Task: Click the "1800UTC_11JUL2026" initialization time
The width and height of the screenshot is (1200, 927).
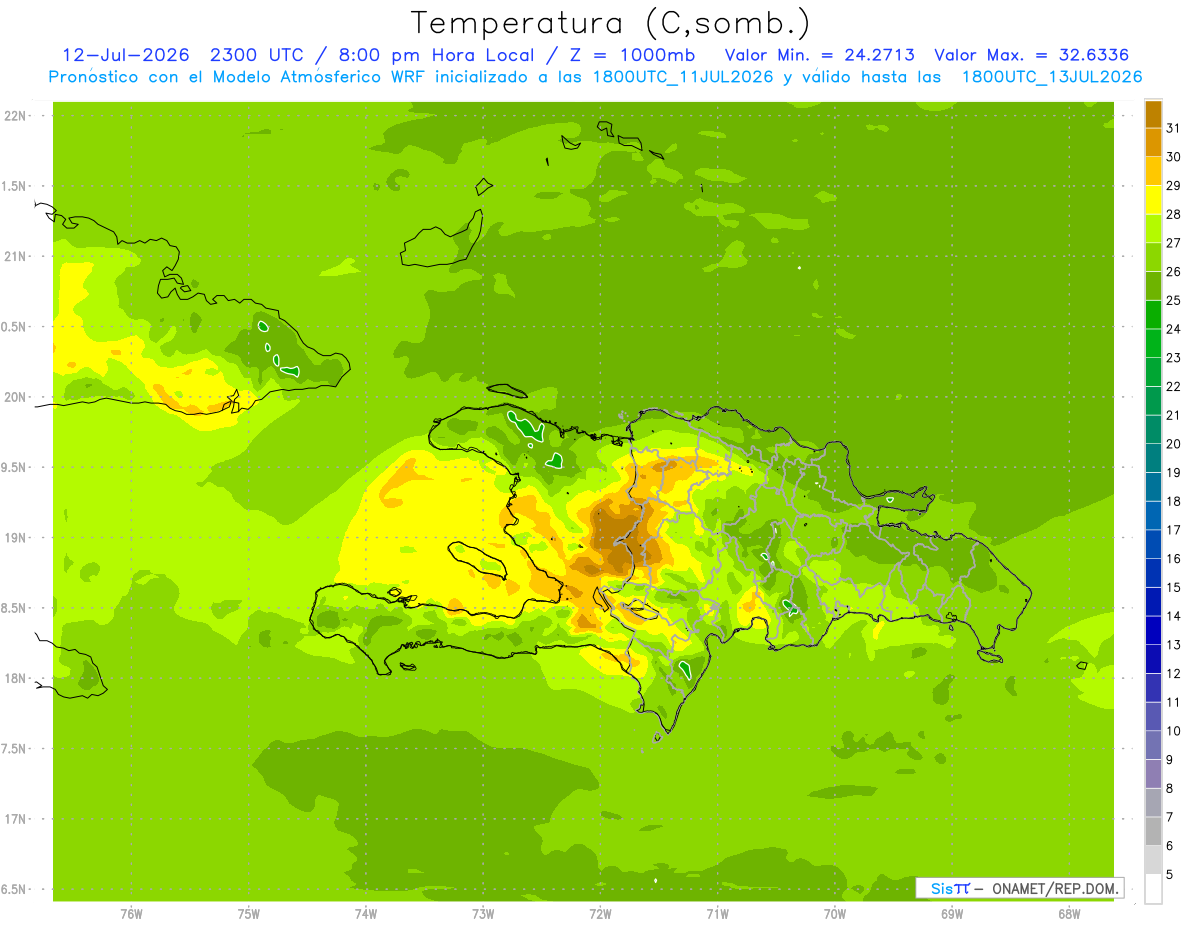Action: click(x=684, y=77)
